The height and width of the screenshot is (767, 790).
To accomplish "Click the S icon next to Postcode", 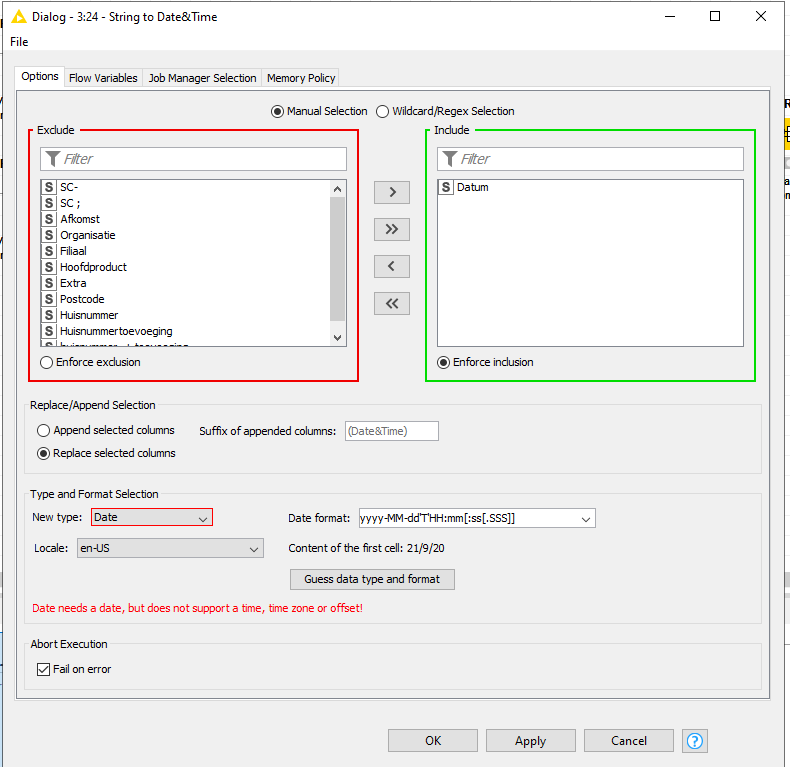I will pos(48,299).
